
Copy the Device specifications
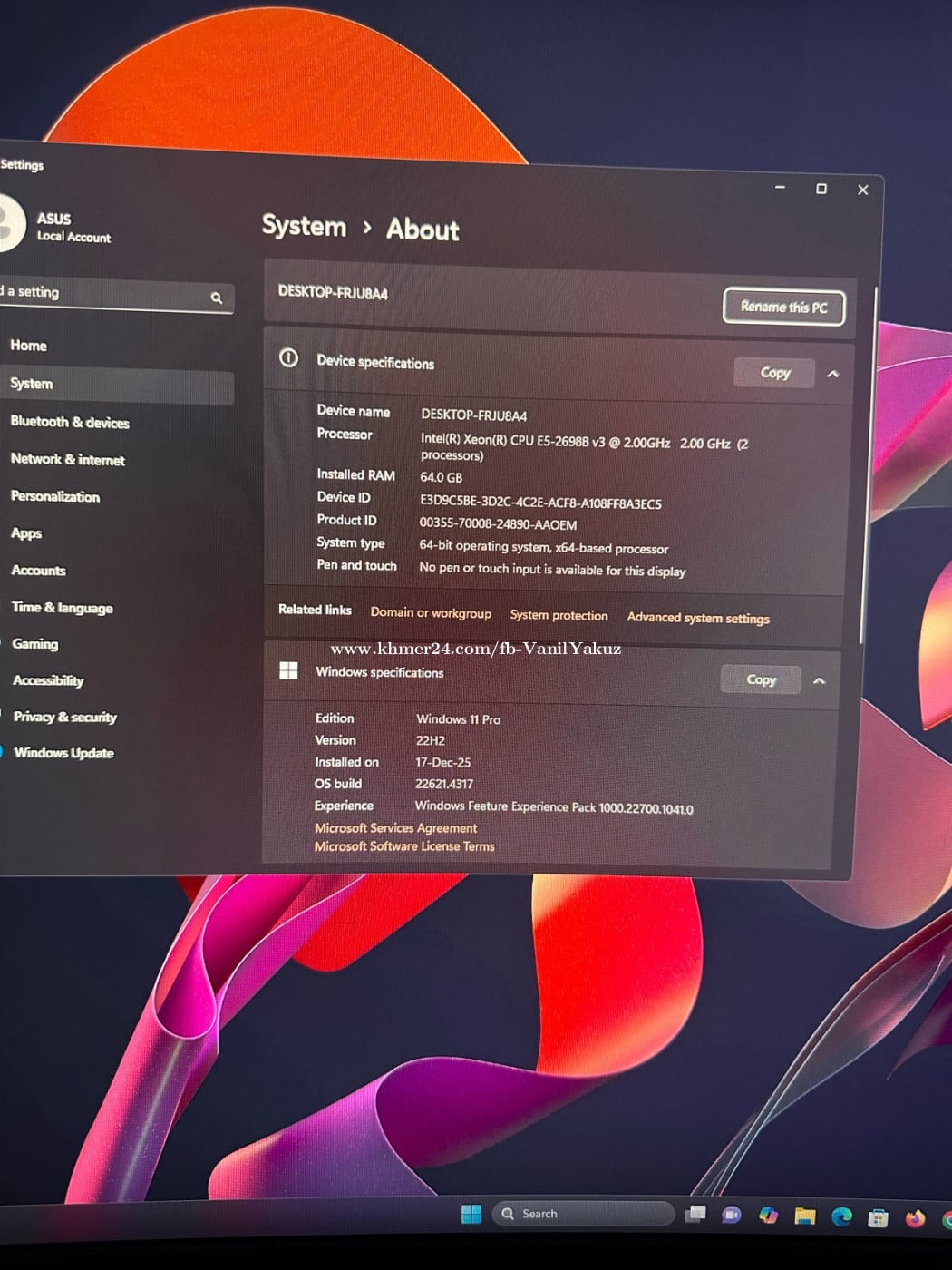[774, 373]
